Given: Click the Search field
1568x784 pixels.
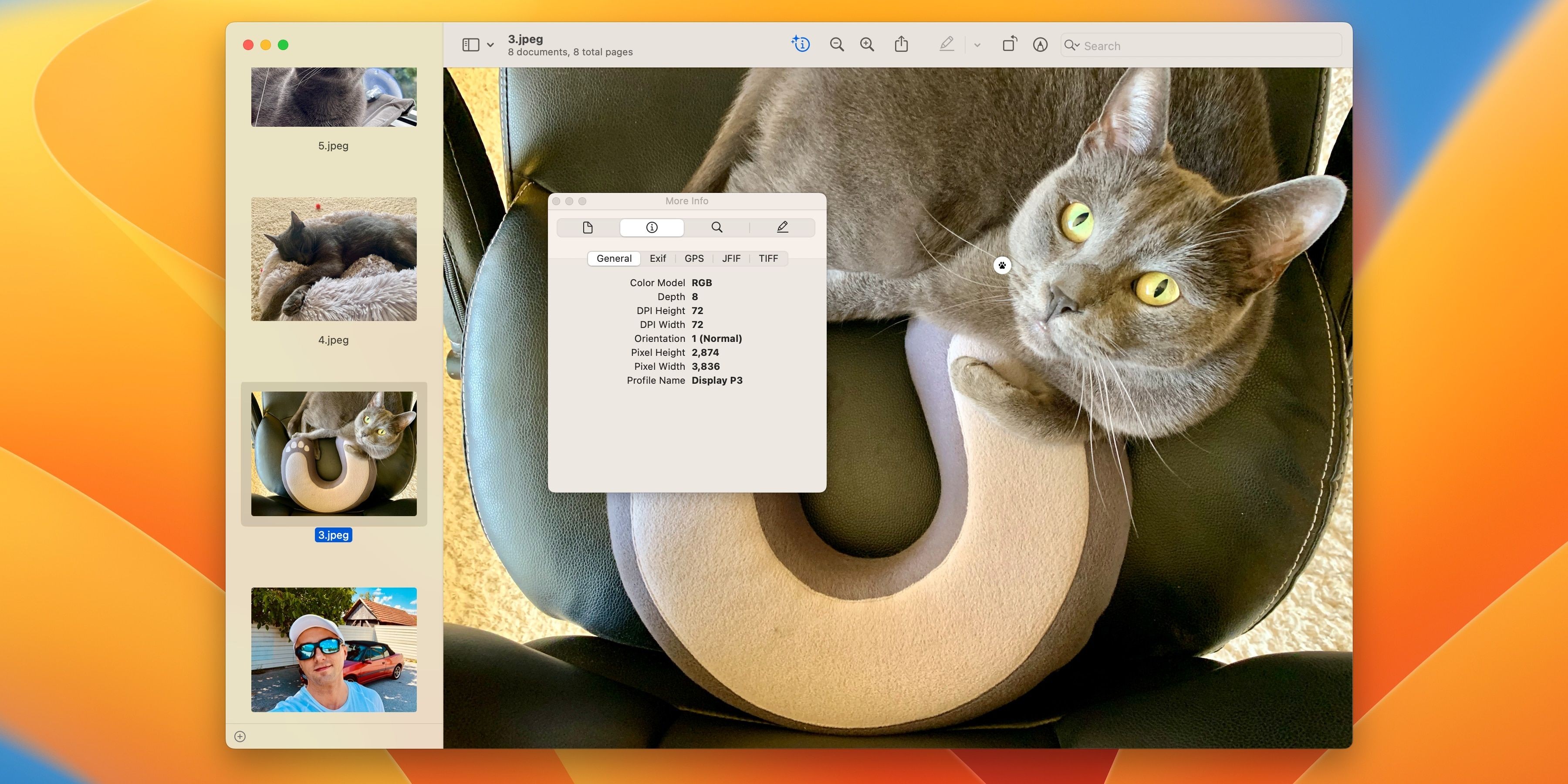Looking at the screenshot, I should (x=1201, y=46).
